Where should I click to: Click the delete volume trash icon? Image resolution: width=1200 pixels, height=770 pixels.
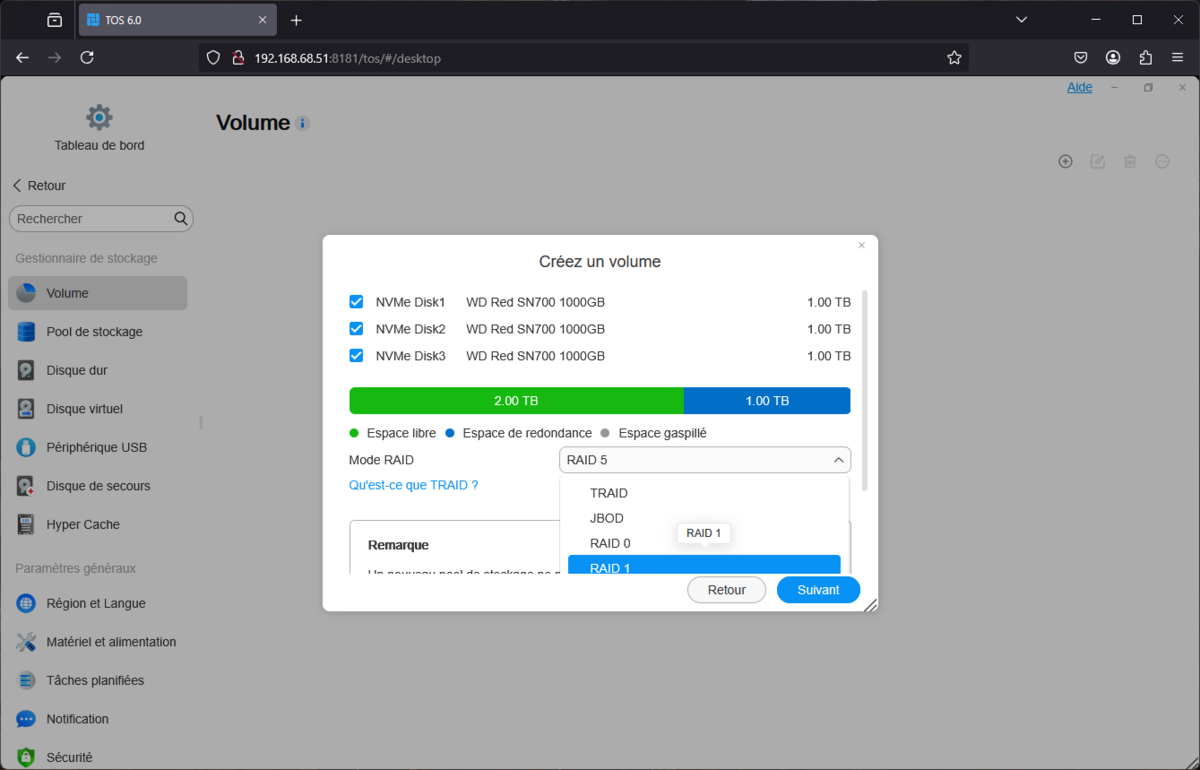pos(1130,161)
